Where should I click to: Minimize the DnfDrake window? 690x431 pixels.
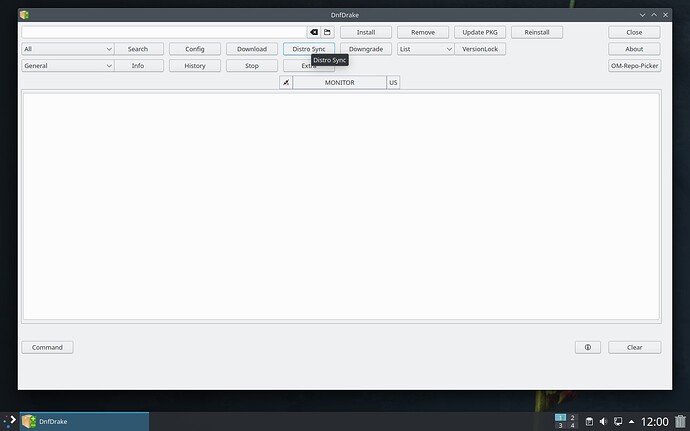[642, 15]
